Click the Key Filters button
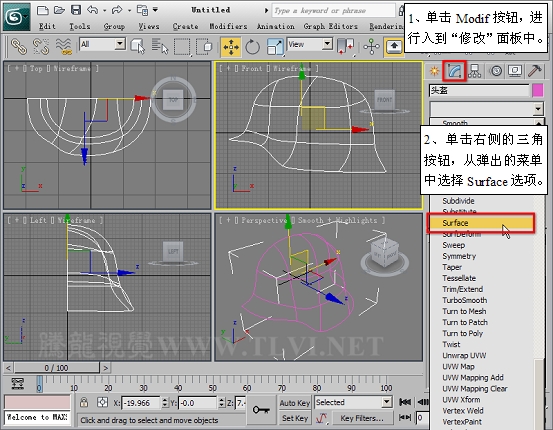This screenshot has width=553, height=430. [x=362, y=418]
